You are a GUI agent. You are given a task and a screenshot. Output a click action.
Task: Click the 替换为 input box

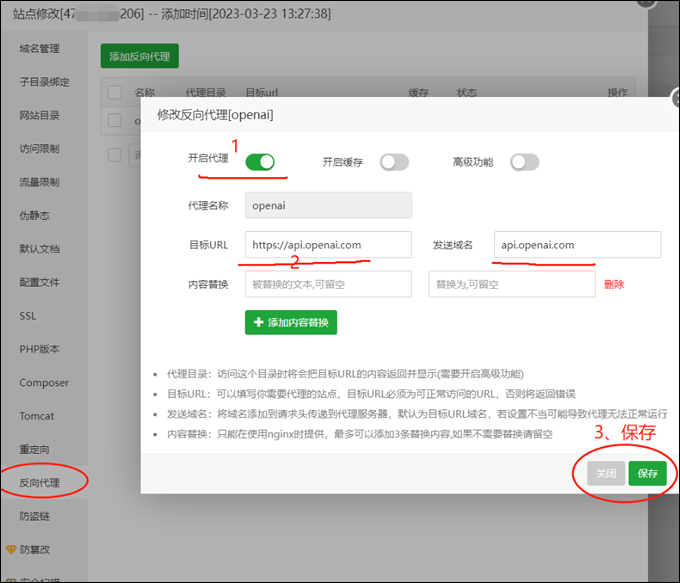click(511, 284)
